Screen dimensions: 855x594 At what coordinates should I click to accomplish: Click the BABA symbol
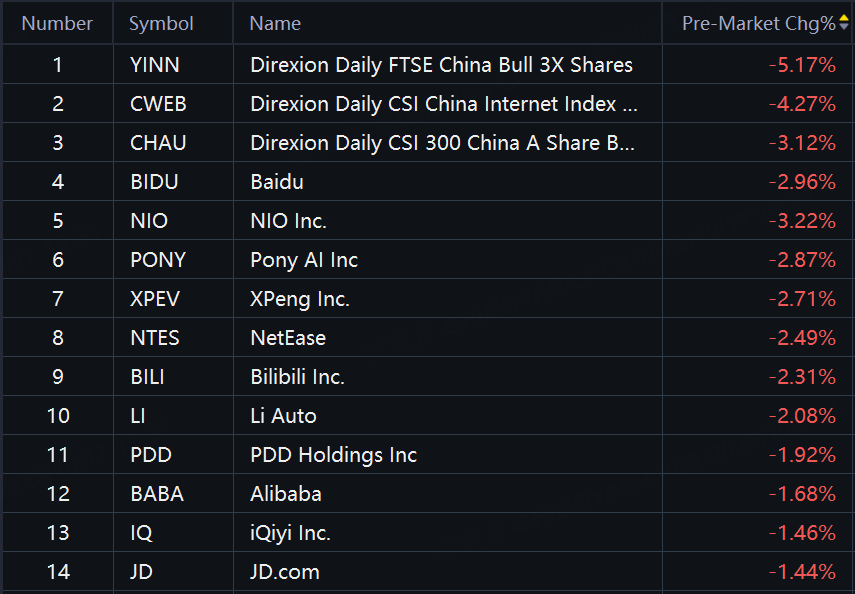[x=157, y=494]
